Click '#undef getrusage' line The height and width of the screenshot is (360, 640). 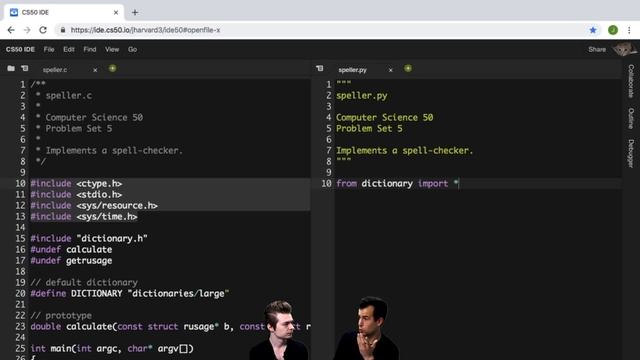tap(71, 260)
